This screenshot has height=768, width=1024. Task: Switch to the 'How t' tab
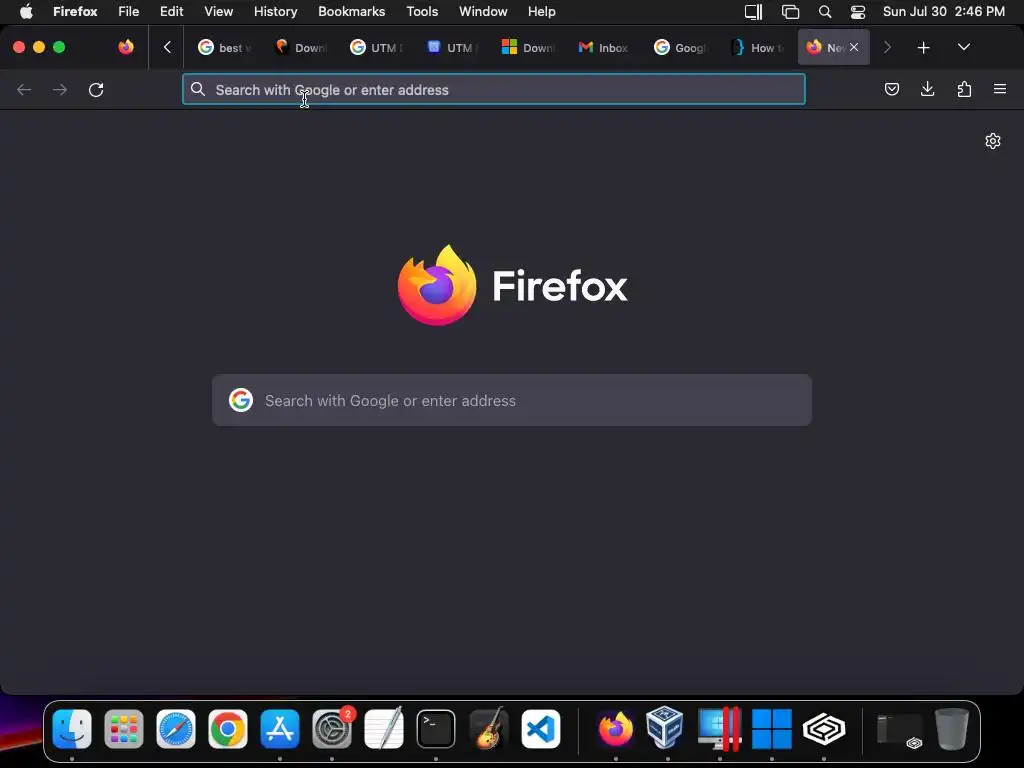[758, 48]
